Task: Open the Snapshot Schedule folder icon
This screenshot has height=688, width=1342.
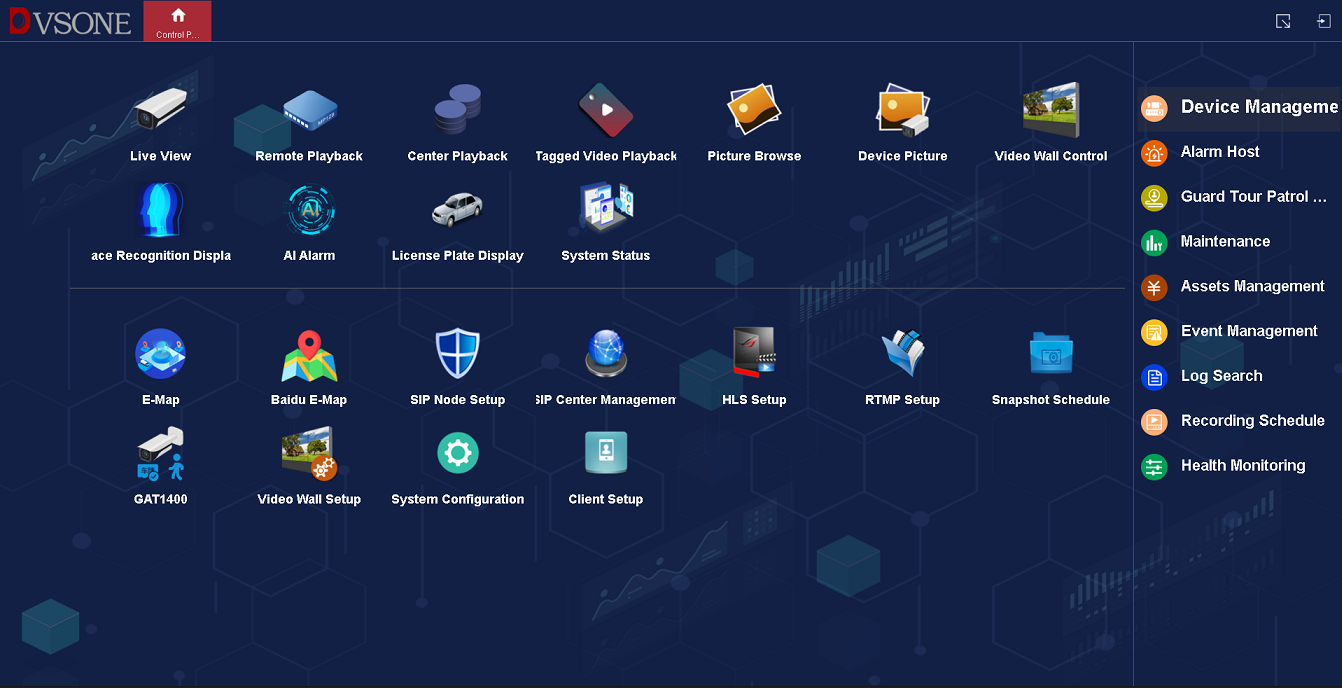Action: pos(1050,355)
